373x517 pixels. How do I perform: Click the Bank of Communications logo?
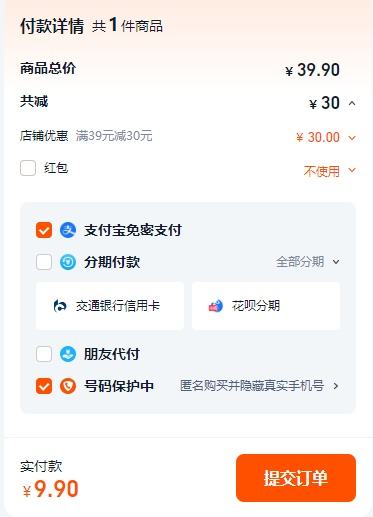pyautogui.click(x=60, y=306)
